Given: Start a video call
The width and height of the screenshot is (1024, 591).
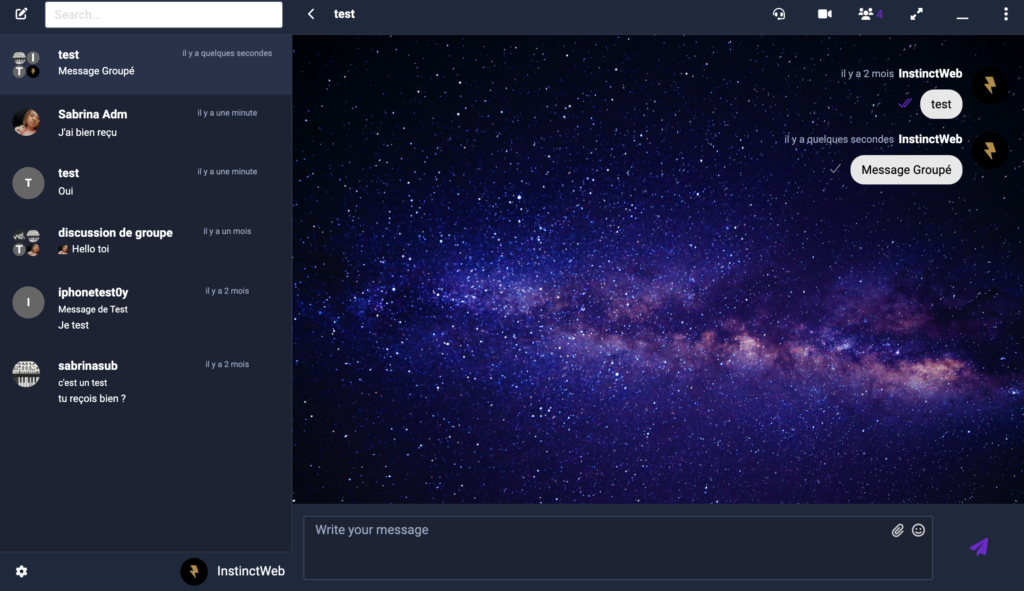Looking at the screenshot, I should pyautogui.click(x=824, y=14).
